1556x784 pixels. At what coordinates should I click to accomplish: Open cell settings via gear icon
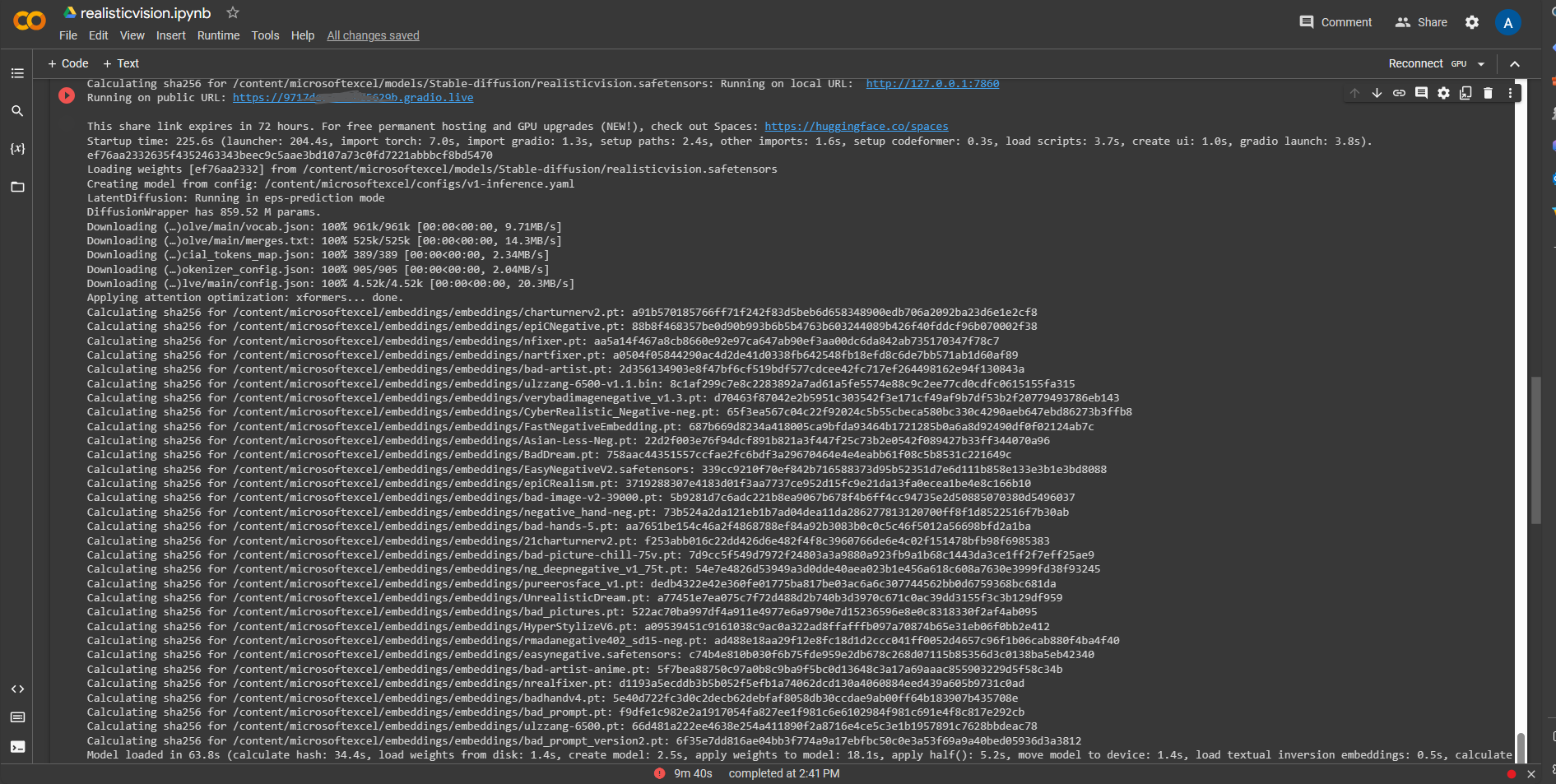(x=1443, y=93)
